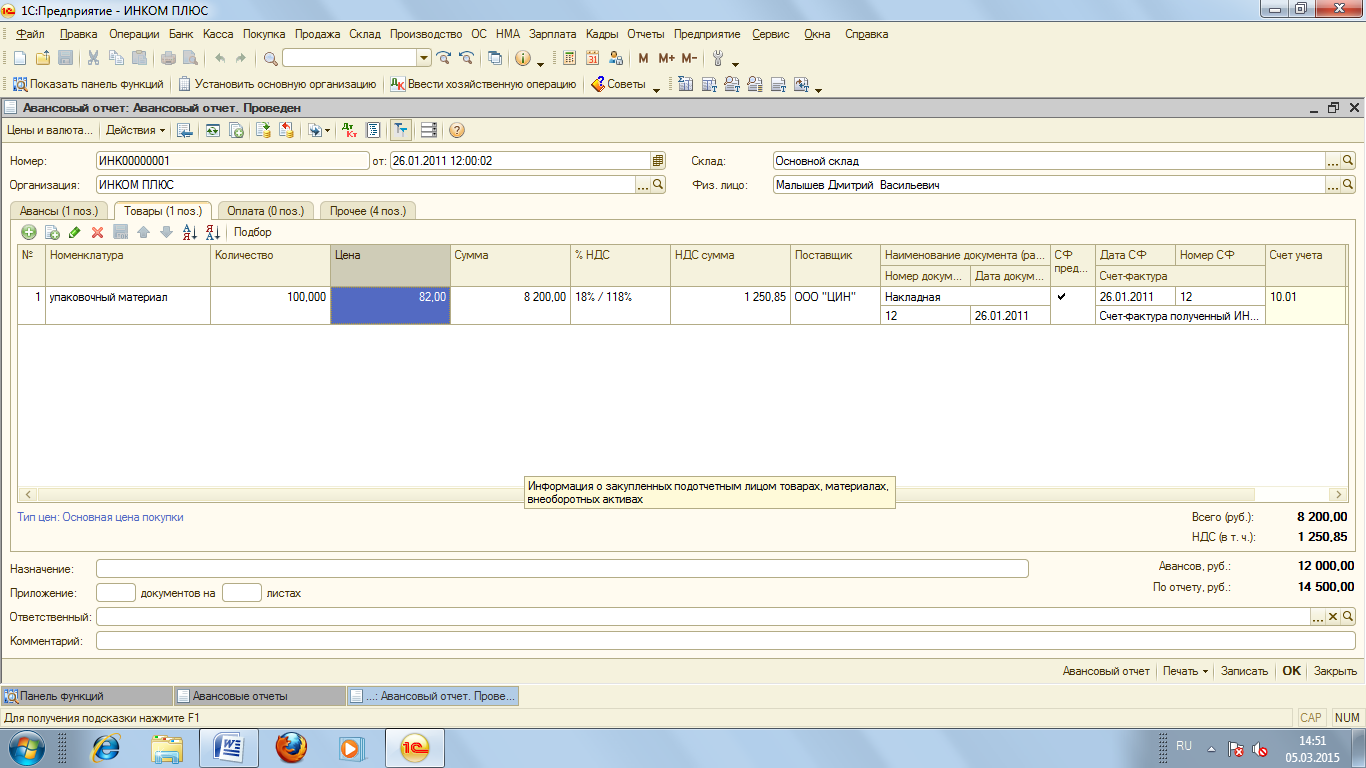Move row up with arrow icon

pos(143,232)
